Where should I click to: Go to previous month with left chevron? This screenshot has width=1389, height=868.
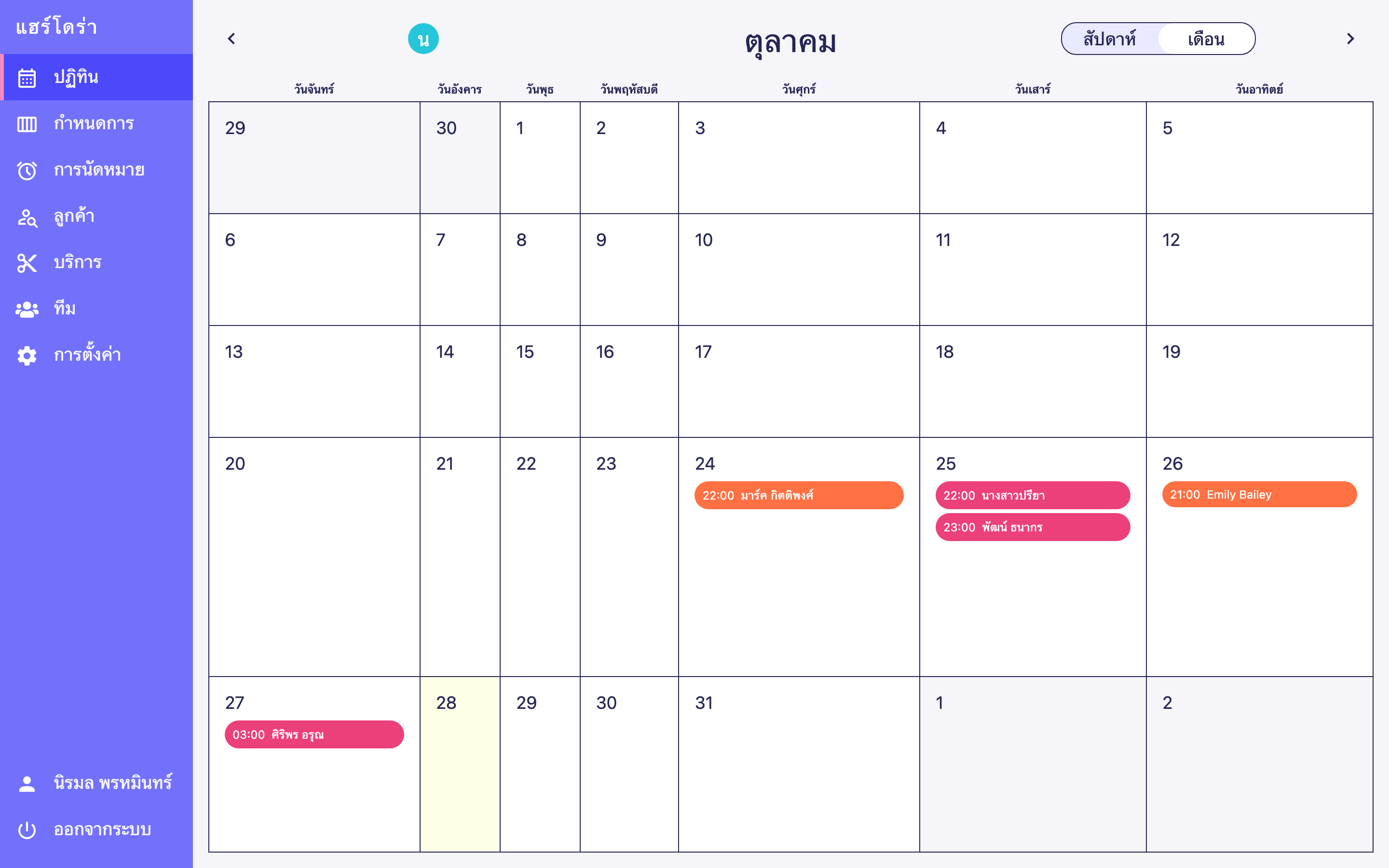click(x=231, y=39)
